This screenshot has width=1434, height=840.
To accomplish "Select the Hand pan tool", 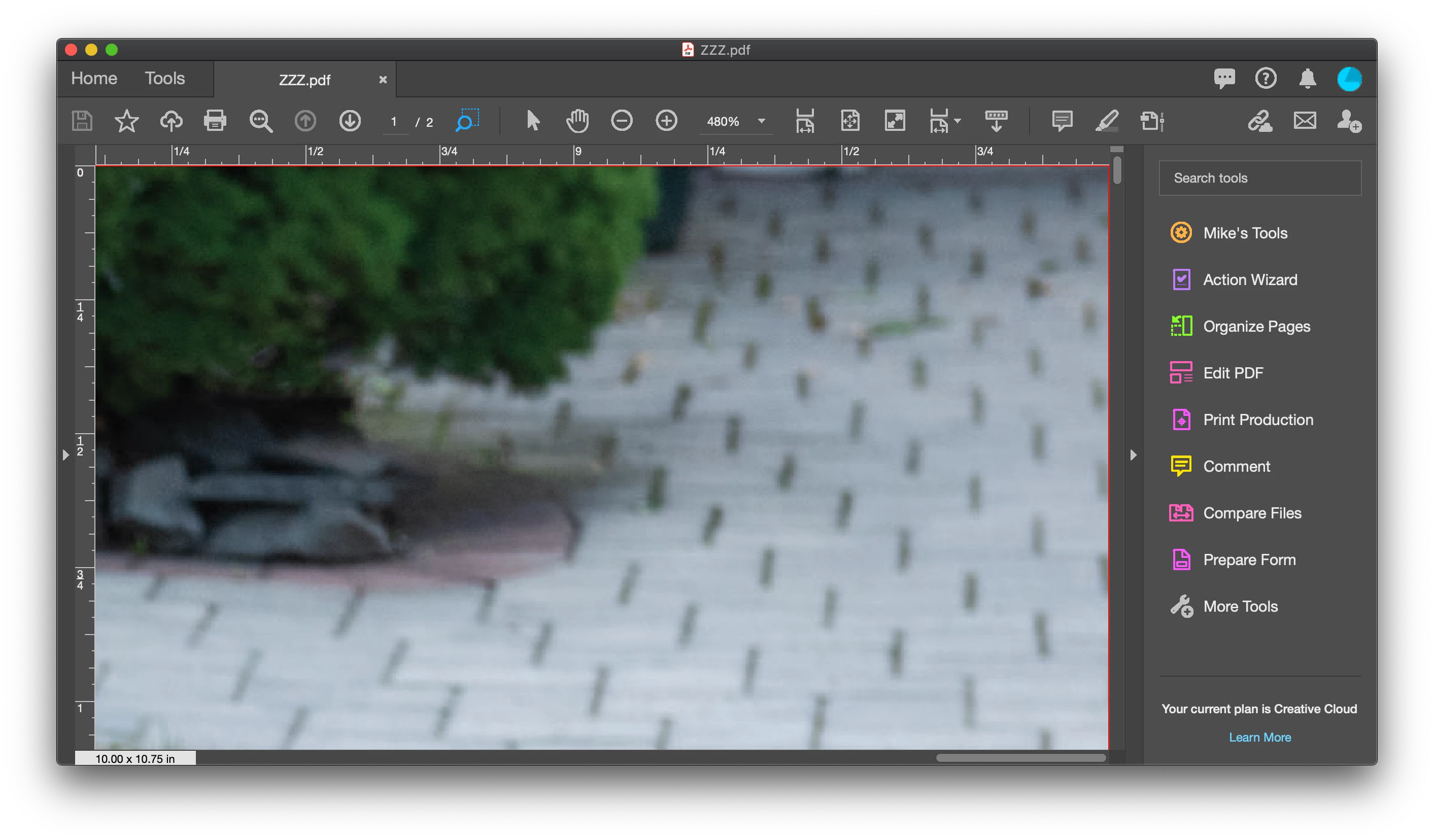I will click(577, 121).
